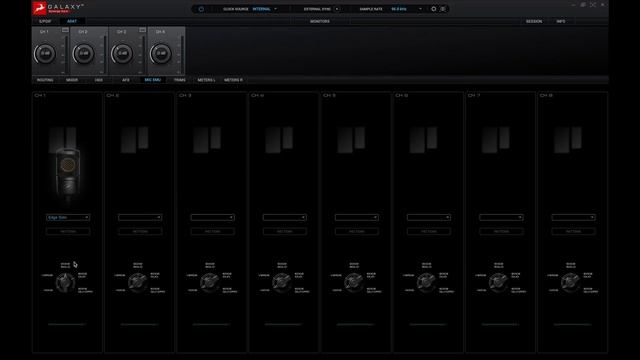The height and width of the screenshot is (360, 640).
Task: Open the Meters R tab
Action: coord(233,80)
